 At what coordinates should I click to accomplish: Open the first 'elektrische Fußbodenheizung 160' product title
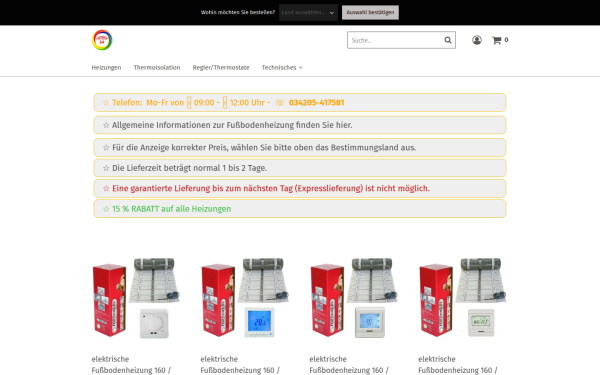coord(131,365)
